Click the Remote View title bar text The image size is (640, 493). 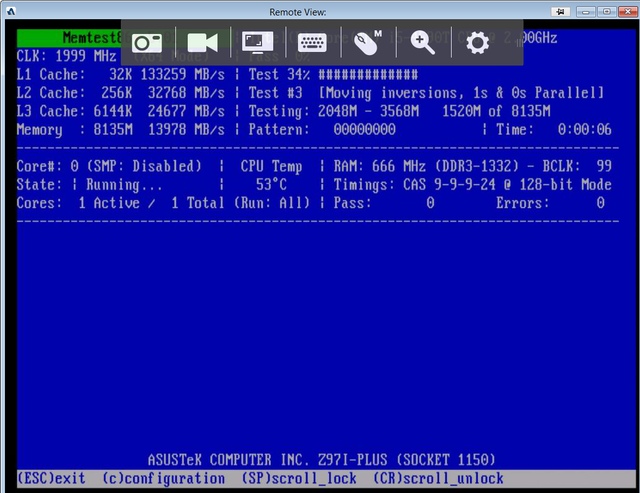tap(298, 12)
